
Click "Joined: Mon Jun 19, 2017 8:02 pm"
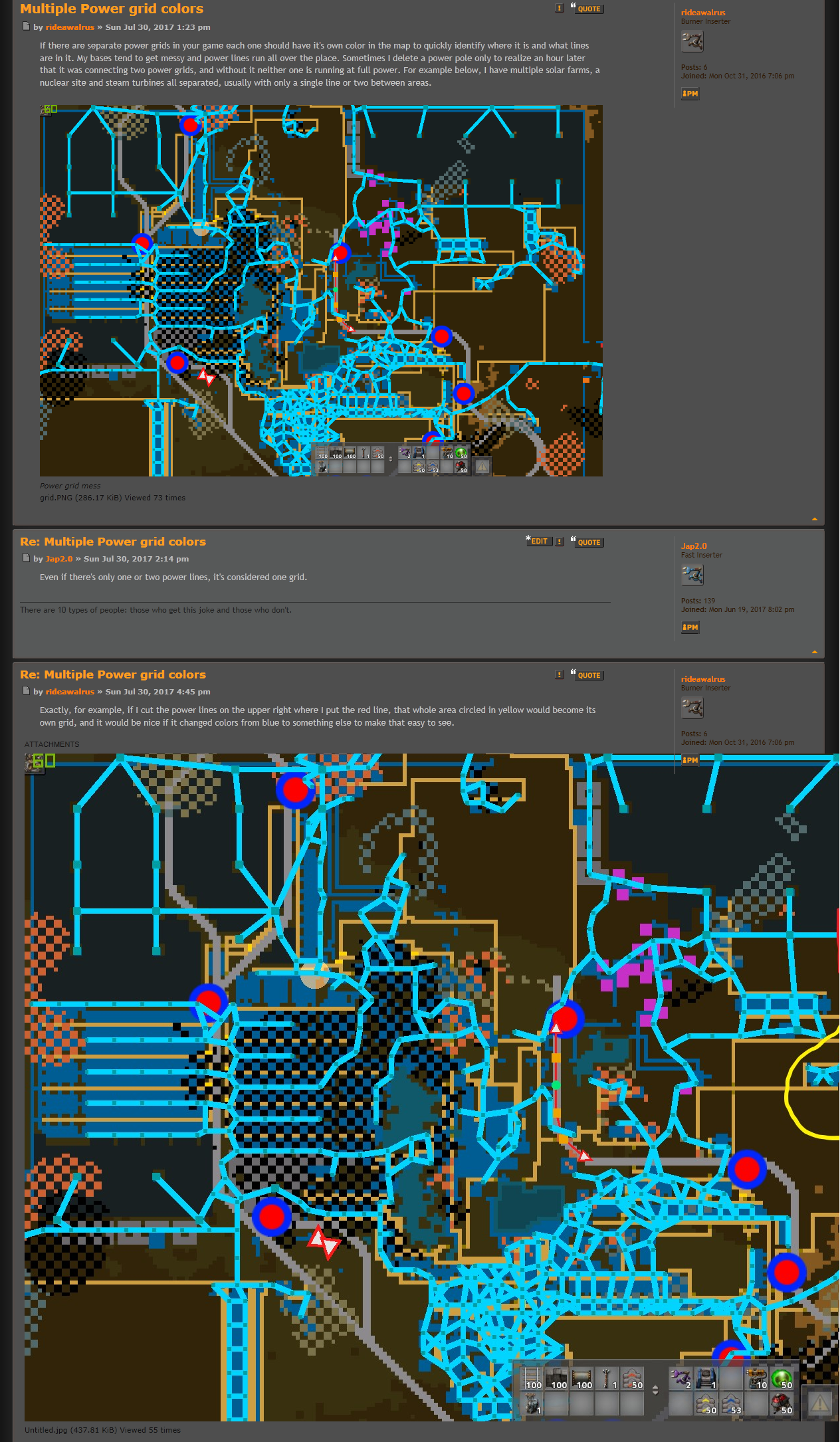pos(738,609)
